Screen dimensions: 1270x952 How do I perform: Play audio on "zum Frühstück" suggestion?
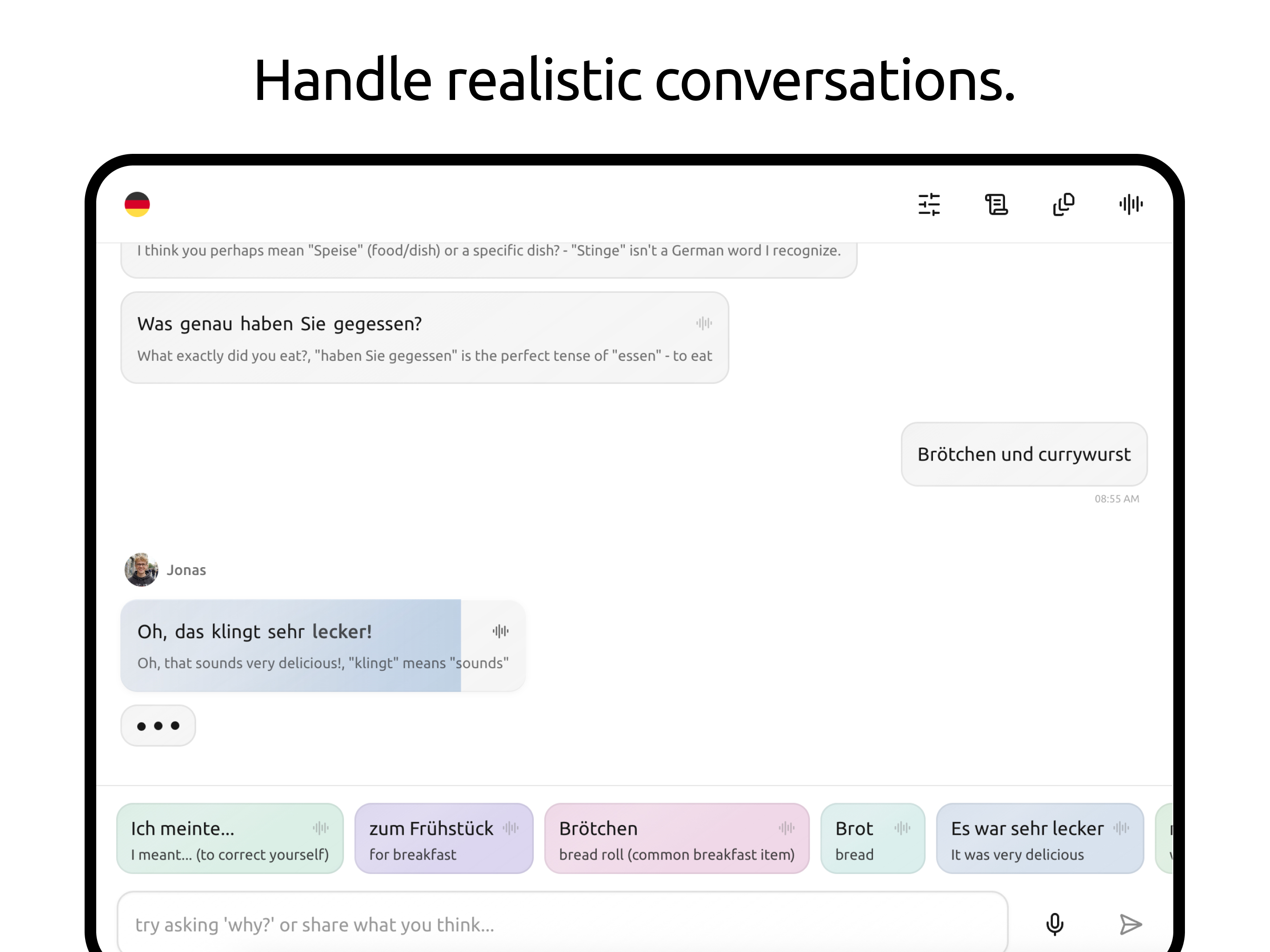(510, 828)
